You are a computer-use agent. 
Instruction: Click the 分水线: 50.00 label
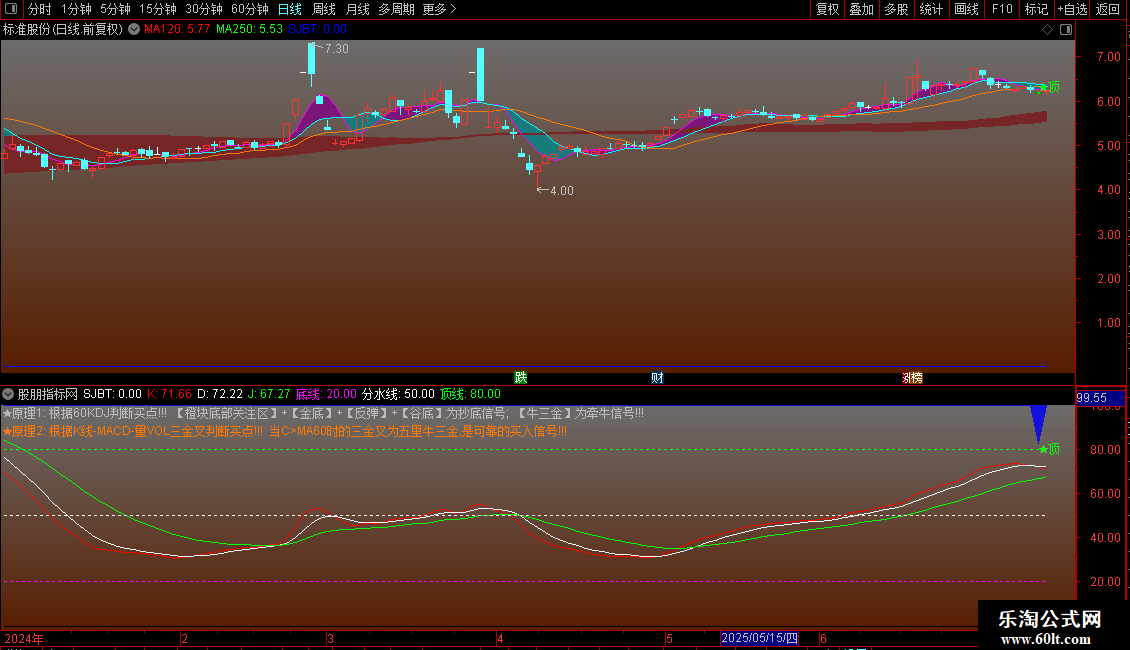398,394
